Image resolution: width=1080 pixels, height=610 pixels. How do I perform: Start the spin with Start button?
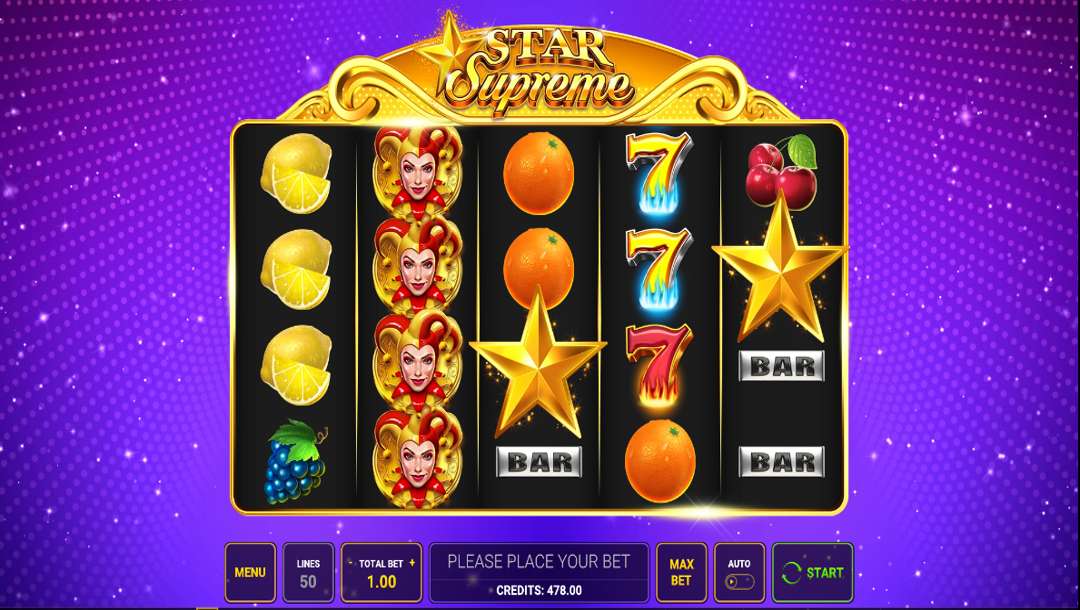coord(813,572)
